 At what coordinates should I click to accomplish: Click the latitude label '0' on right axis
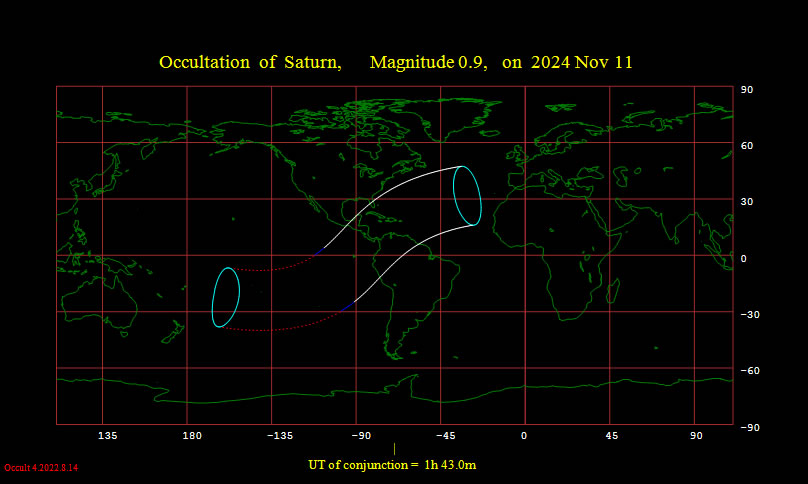[744, 259]
